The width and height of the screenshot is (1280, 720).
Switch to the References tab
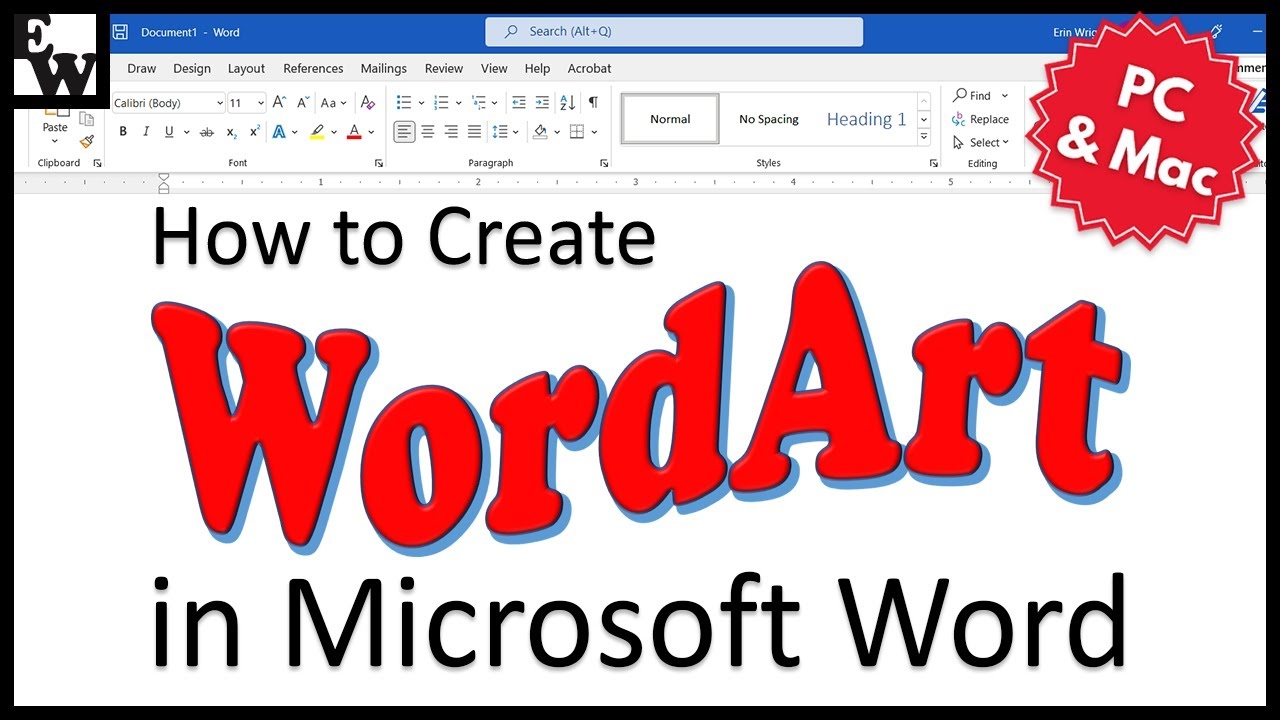(x=313, y=69)
